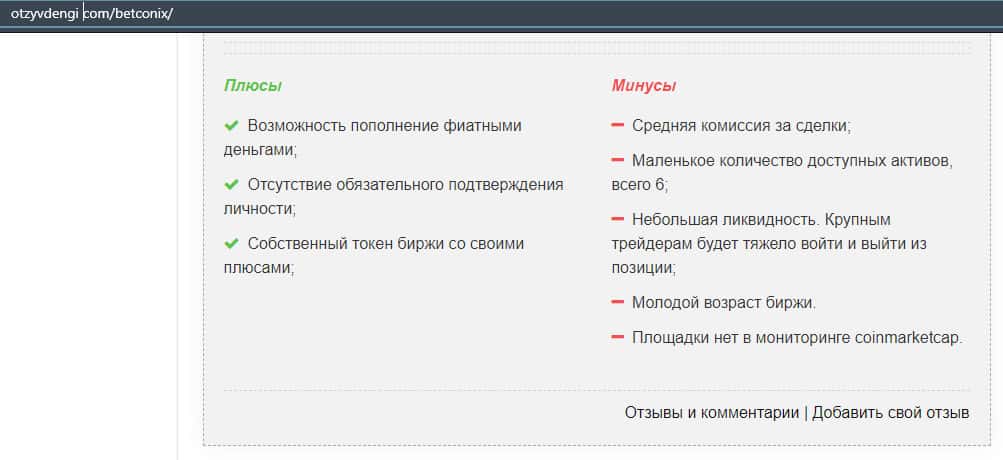1003x460 pixels.
Task: Click the text Молодой возраст биржи
Action: click(724, 303)
